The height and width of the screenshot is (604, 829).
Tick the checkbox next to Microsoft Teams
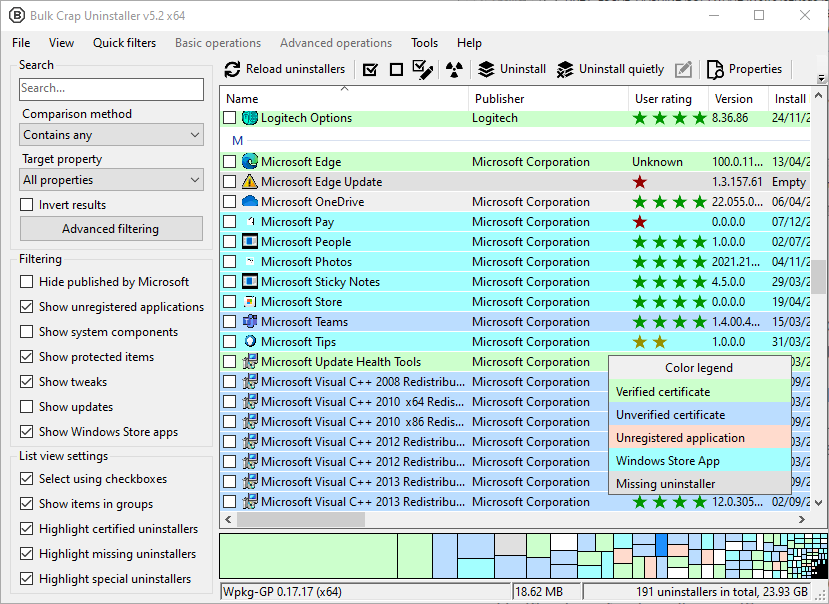click(230, 322)
